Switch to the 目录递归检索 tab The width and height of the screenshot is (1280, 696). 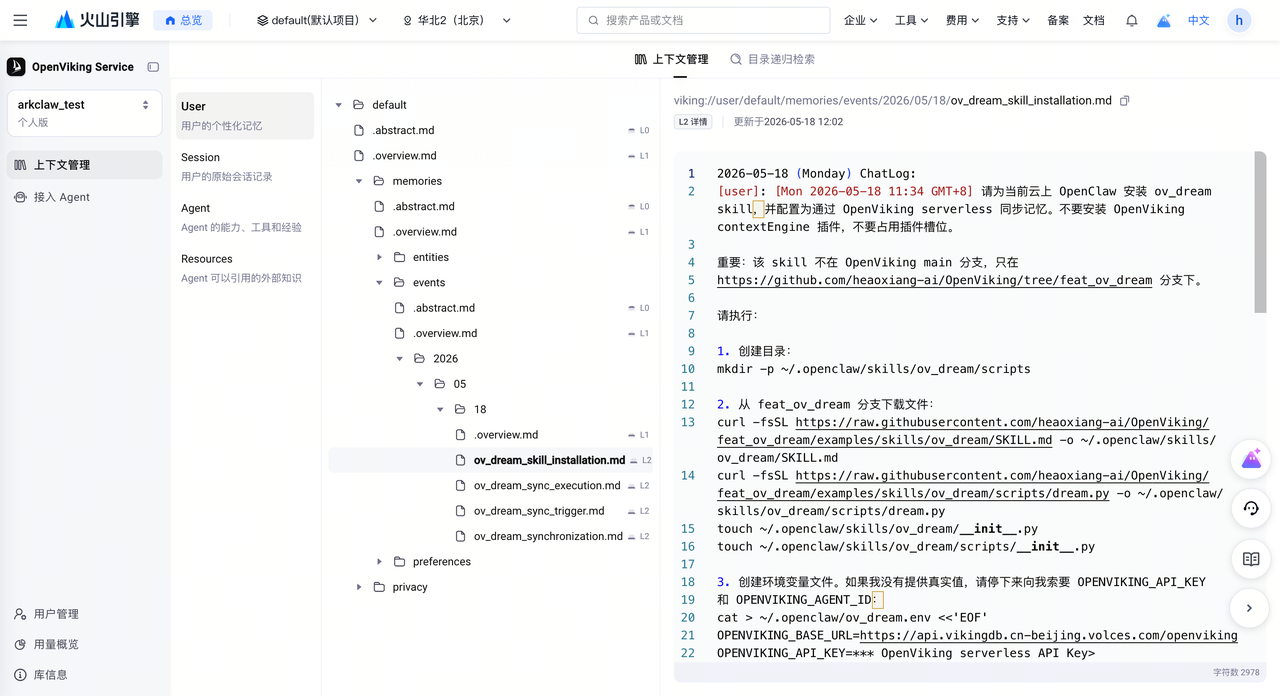point(772,59)
